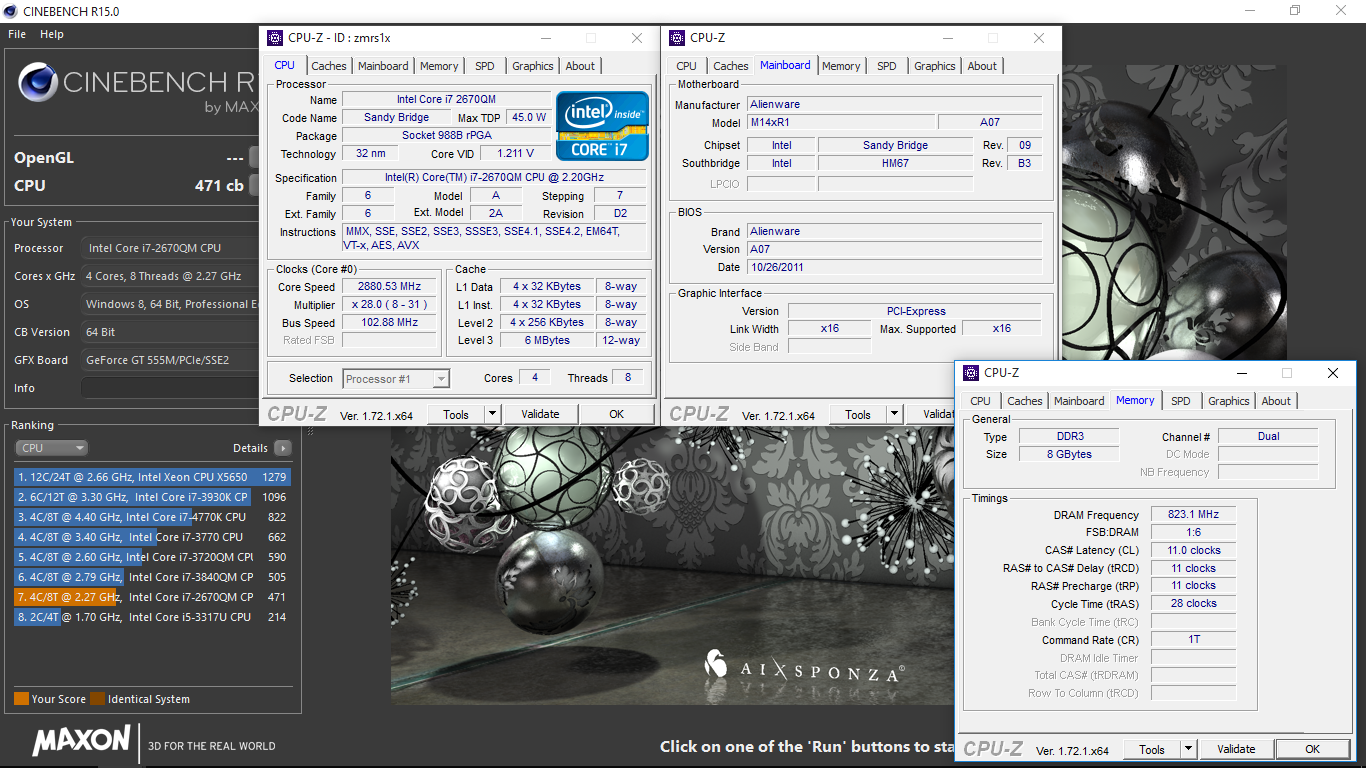Screen dimensions: 1366x768
Task: Click the Cinebench app icon in title bar
Action: pyautogui.click(x=11, y=10)
